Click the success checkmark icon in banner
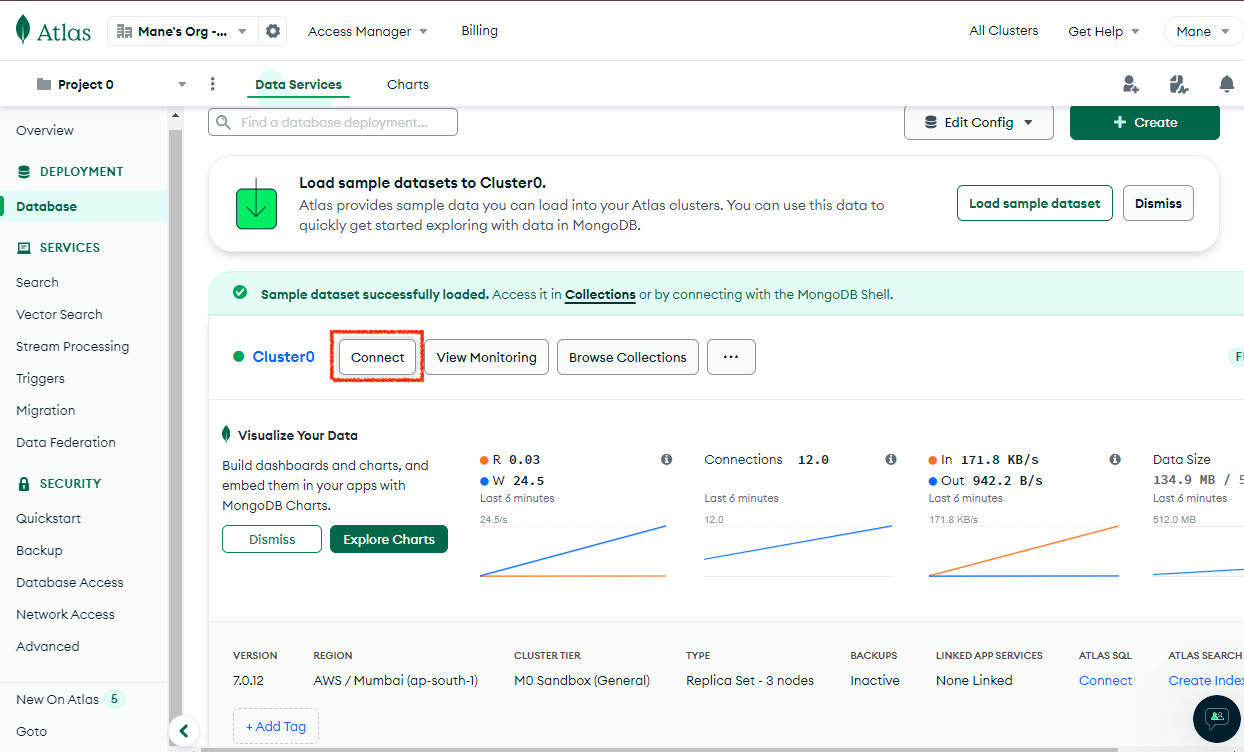 240,293
